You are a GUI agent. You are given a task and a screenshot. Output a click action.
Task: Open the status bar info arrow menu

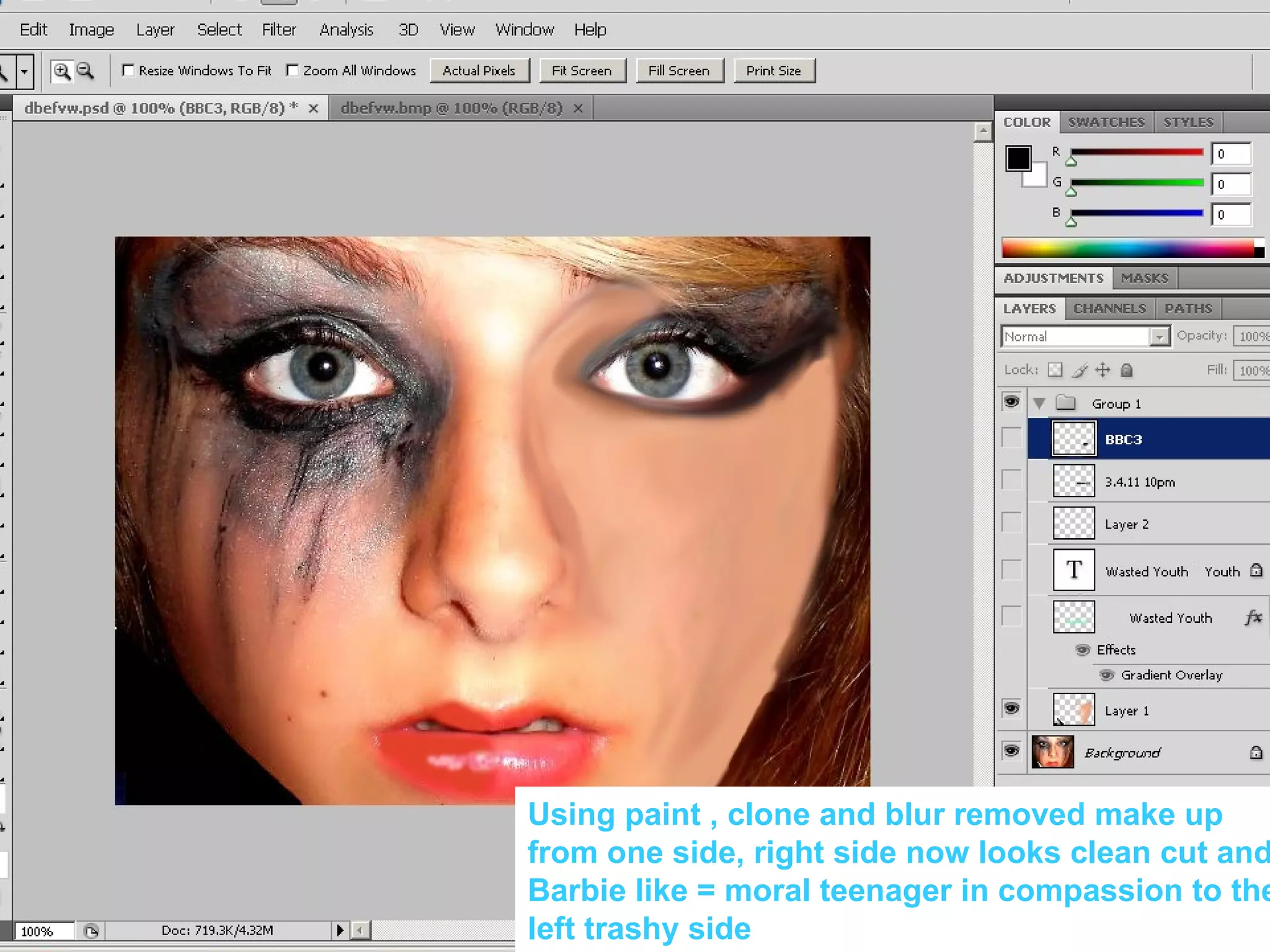340,930
